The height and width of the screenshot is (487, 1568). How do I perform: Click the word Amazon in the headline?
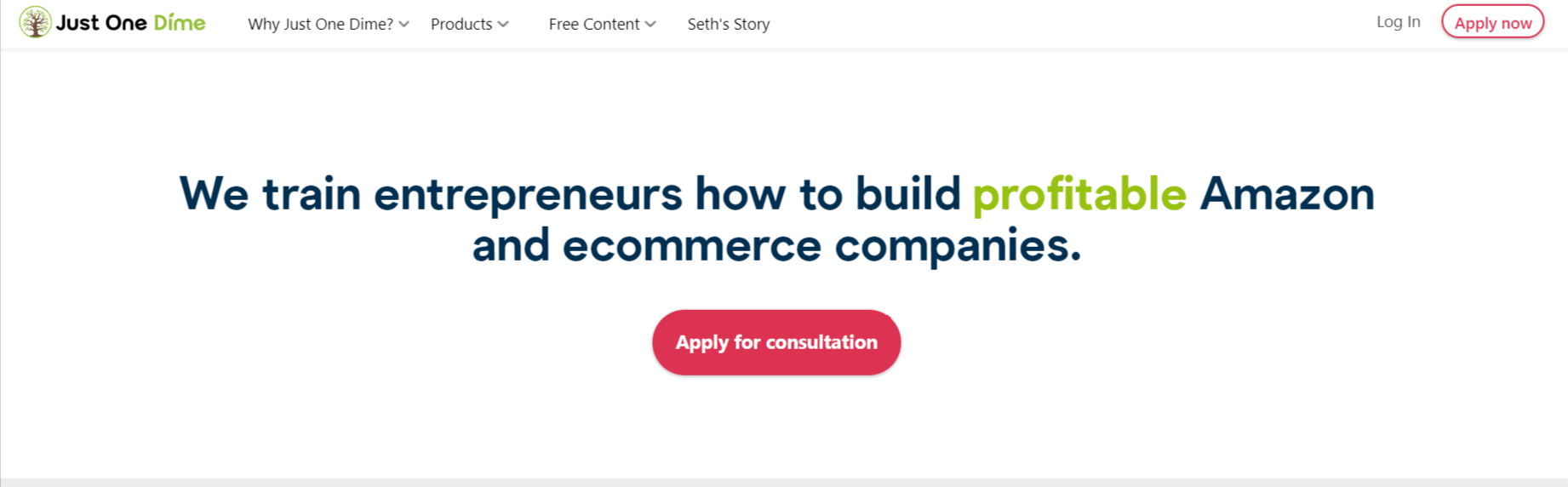[x=1286, y=194]
